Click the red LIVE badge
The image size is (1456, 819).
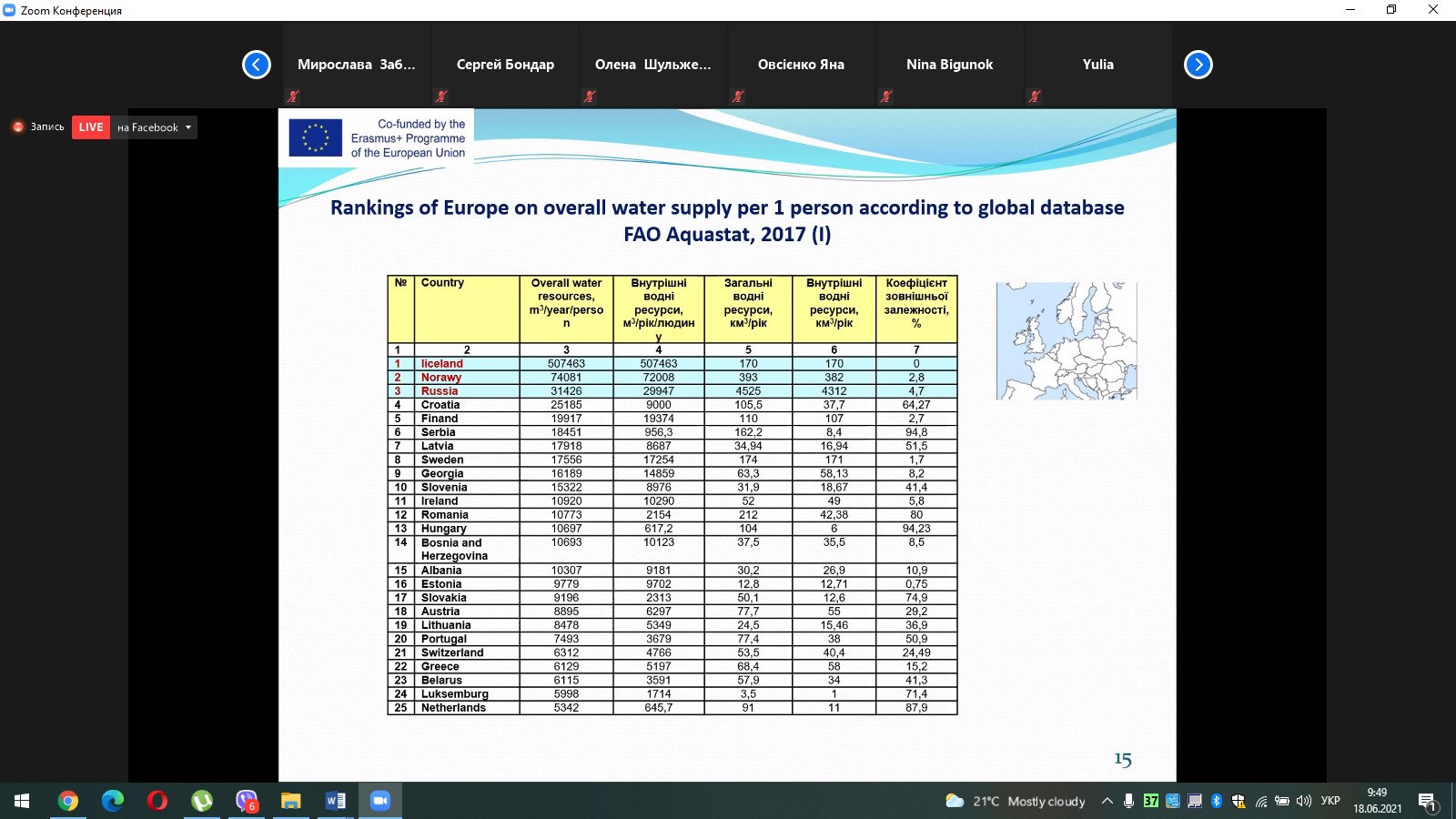pos(91,127)
